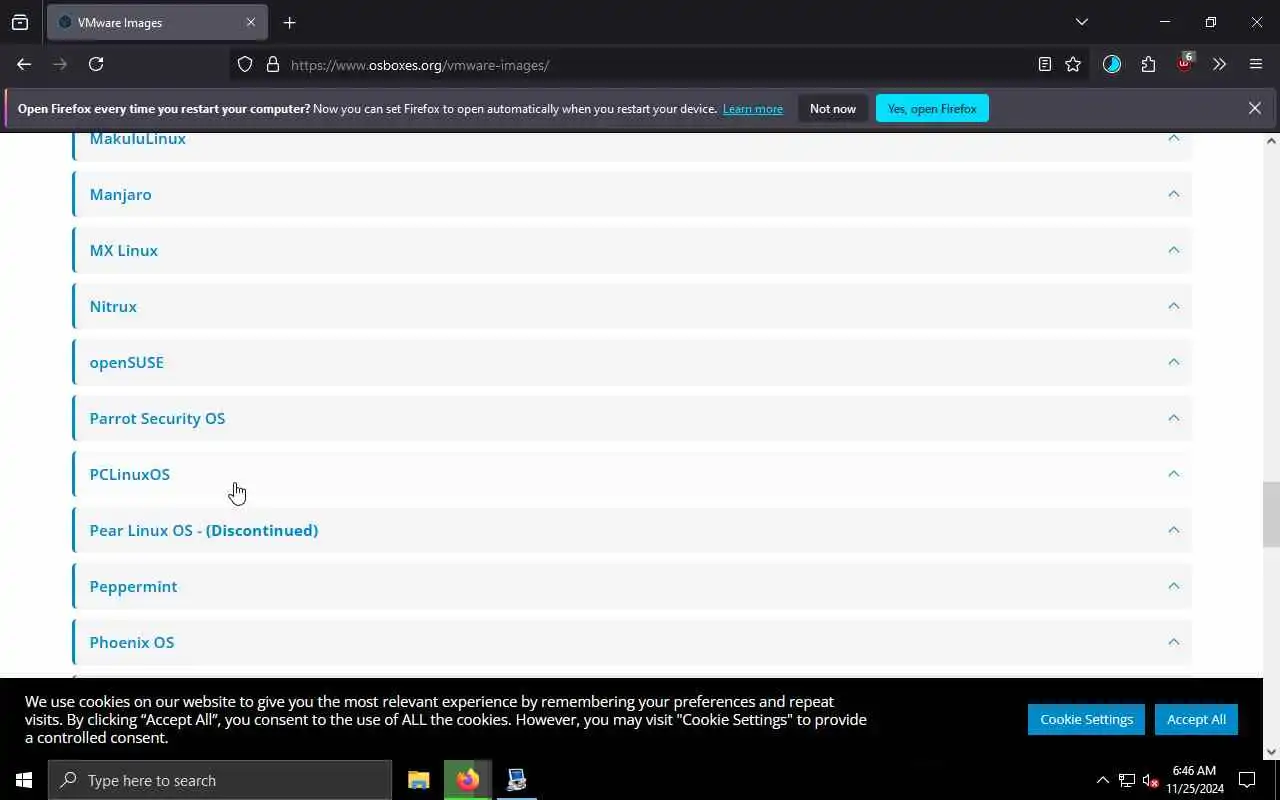Open the Windows Start menu
The width and height of the screenshot is (1280, 800).
pos(24,780)
